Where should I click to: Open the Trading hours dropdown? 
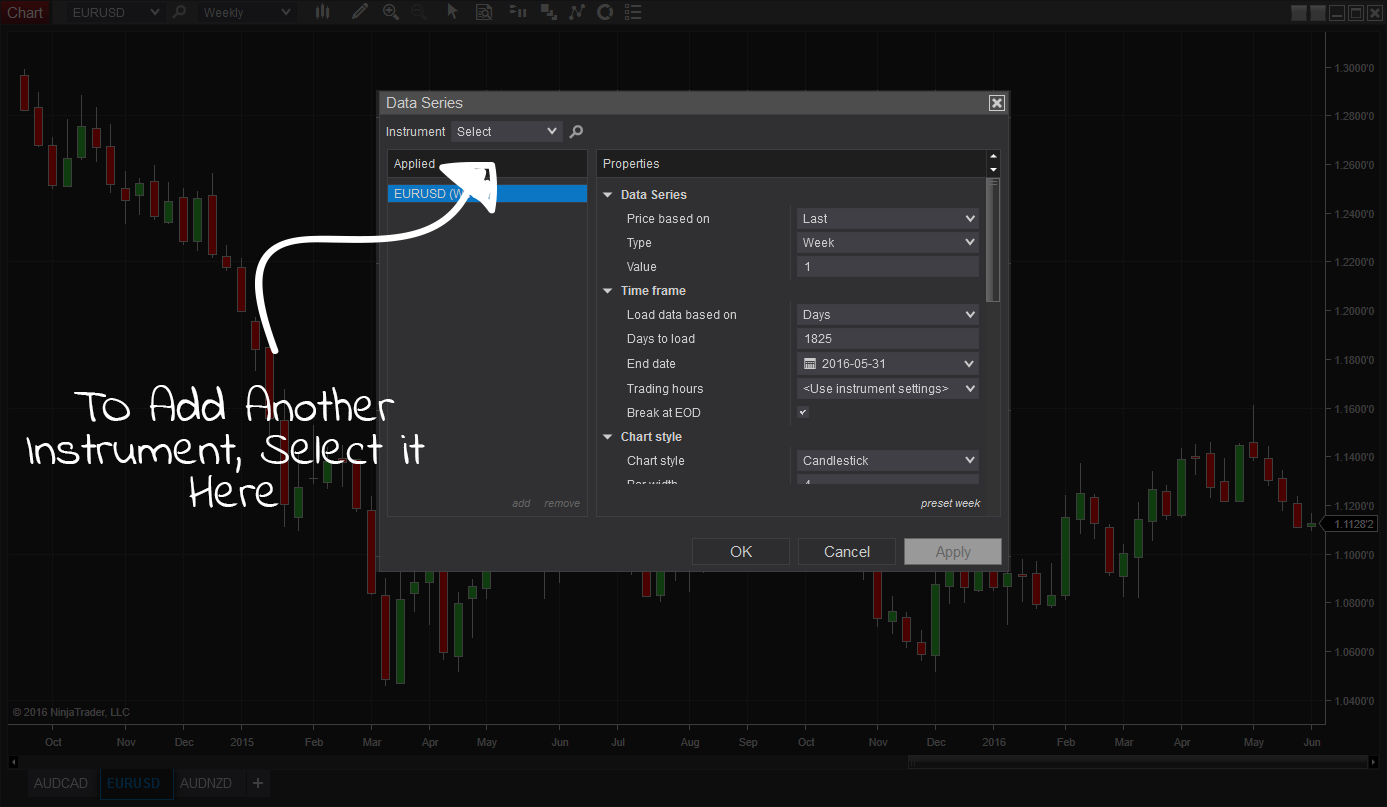tap(886, 388)
